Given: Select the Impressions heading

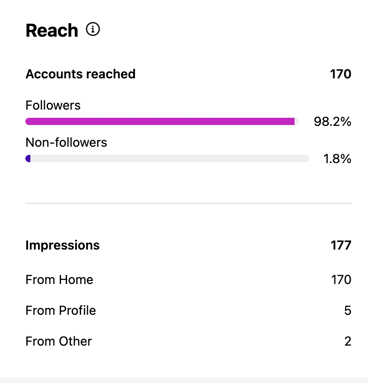Looking at the screenshot, I should (63, 245).
